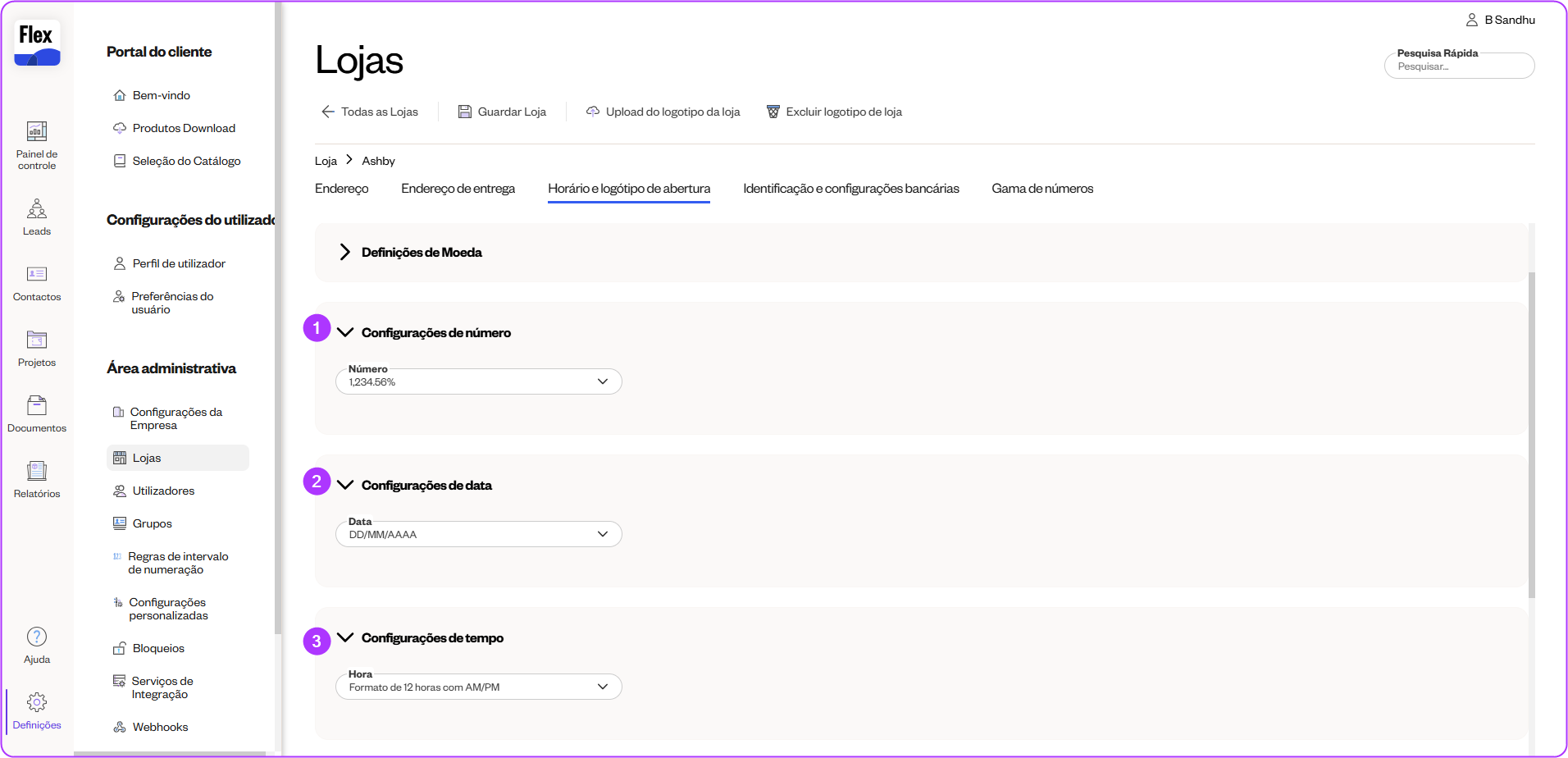Click the Pesquisa Rápida search field

(1459, 66)
